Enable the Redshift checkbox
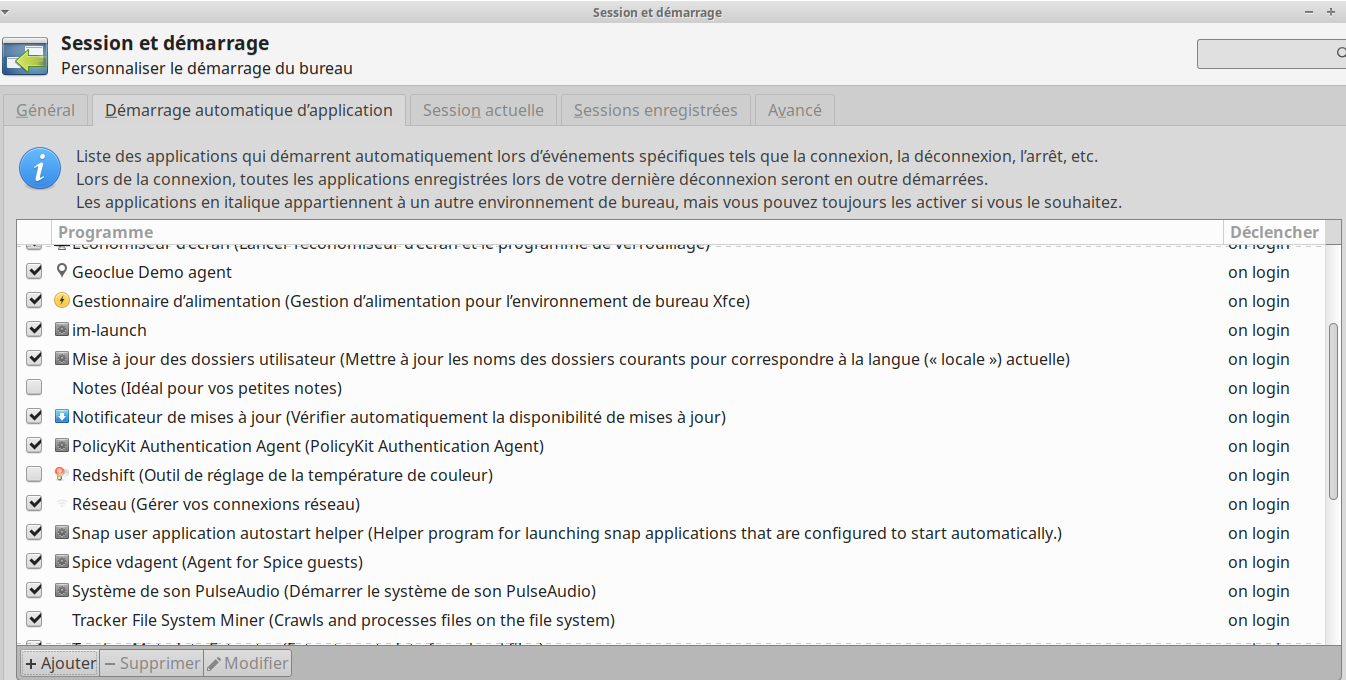 (34, 475)
